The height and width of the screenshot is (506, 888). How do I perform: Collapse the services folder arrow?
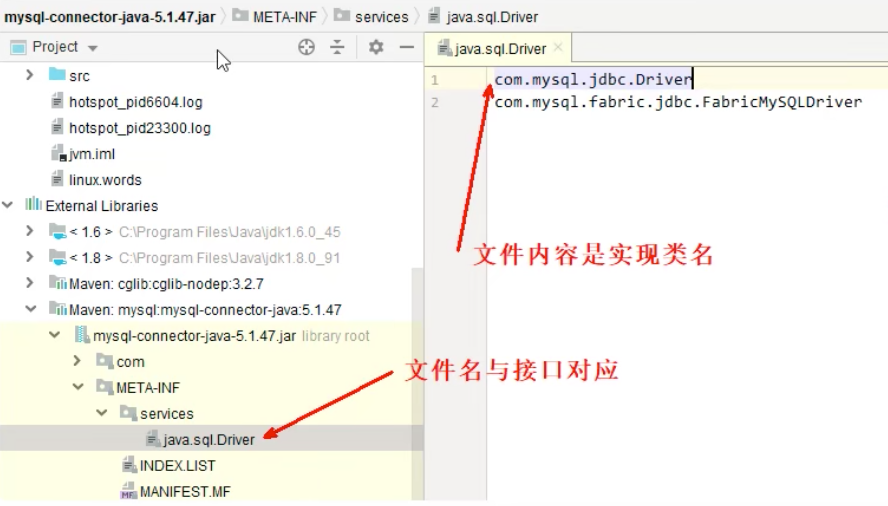[102, 413]
